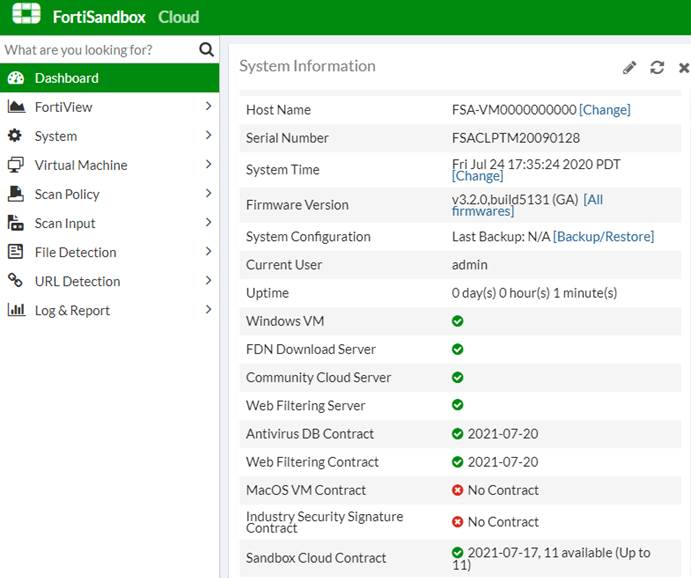Viewport: 691px width, 578px height.
Task: Open the Scan Policy menu item
Action: click(109, 194)
